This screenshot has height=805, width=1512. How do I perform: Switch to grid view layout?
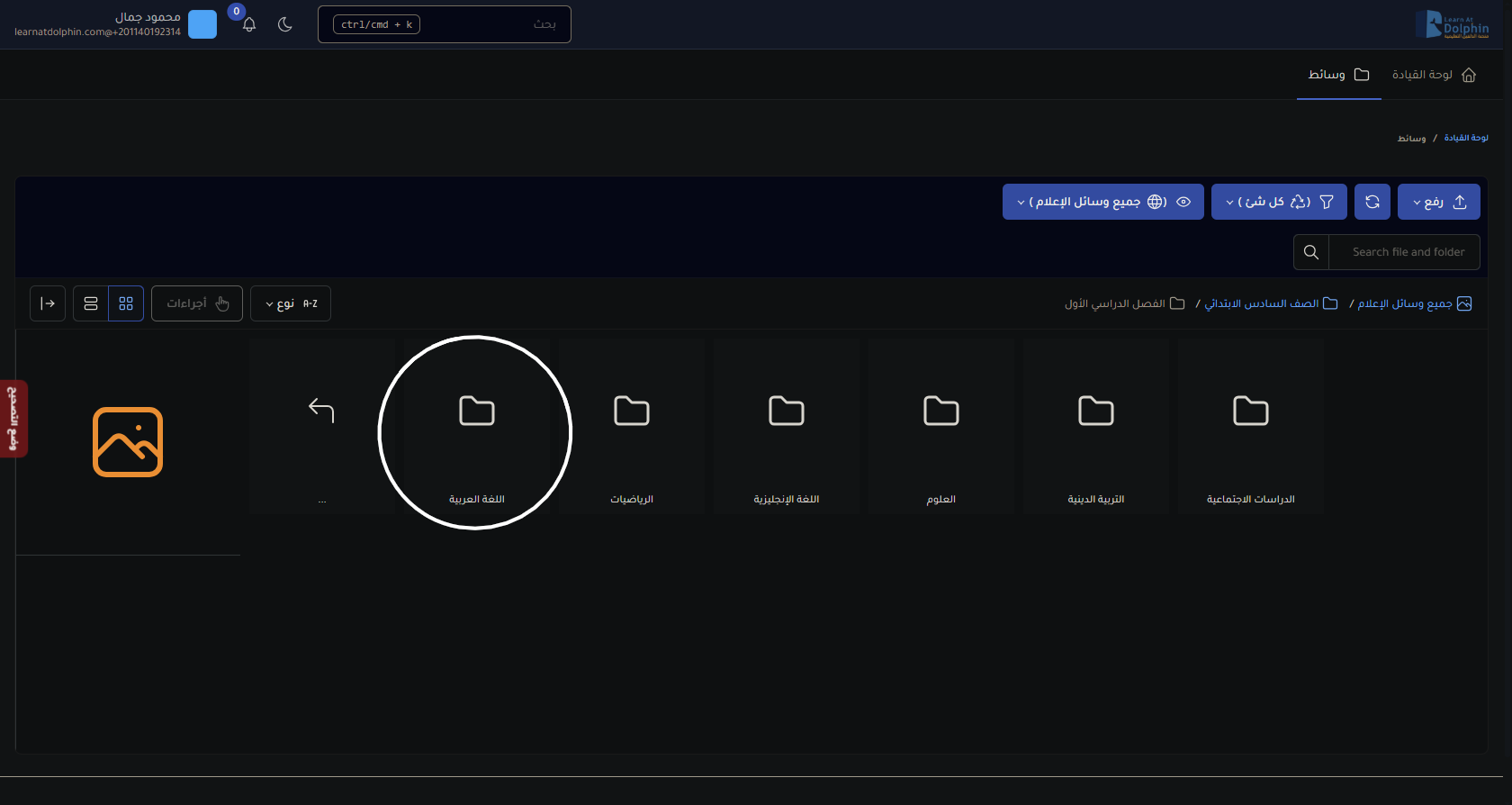point(126,303)
